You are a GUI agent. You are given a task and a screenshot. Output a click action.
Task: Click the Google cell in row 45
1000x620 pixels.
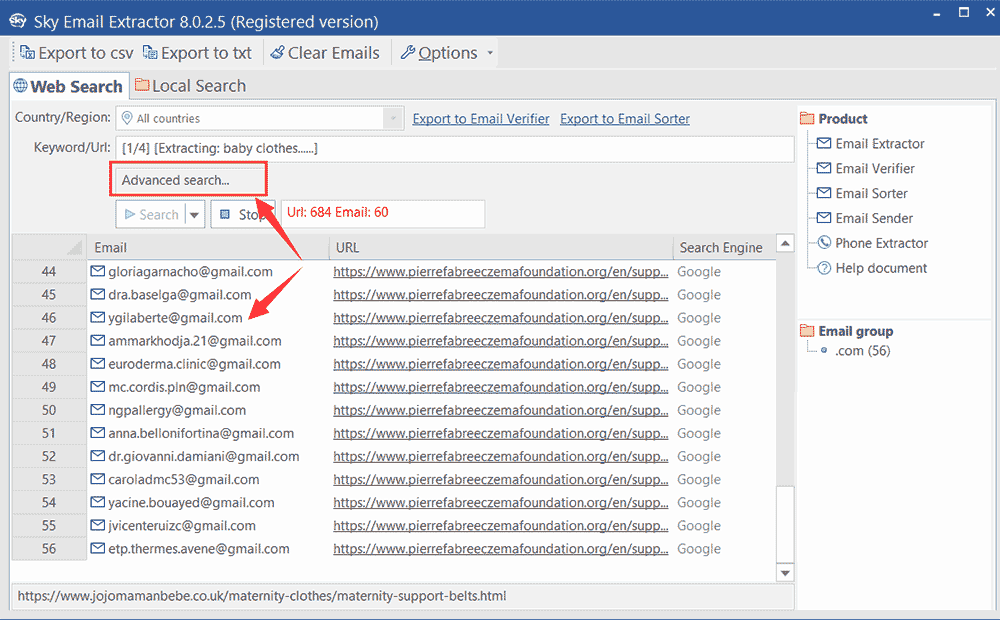[699, 295]
